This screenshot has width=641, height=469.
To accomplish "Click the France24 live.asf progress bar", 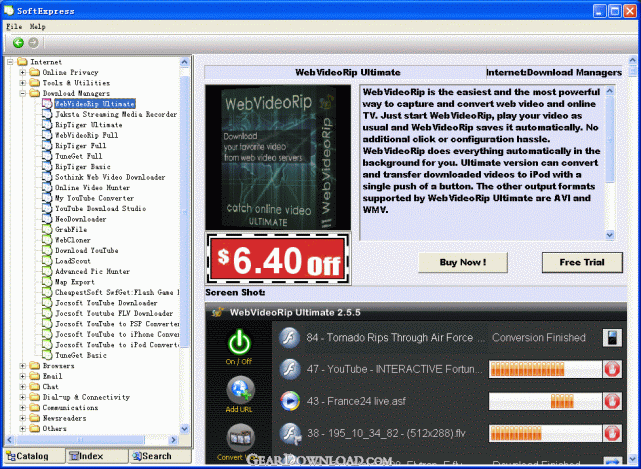I will (x=545, y=401).
